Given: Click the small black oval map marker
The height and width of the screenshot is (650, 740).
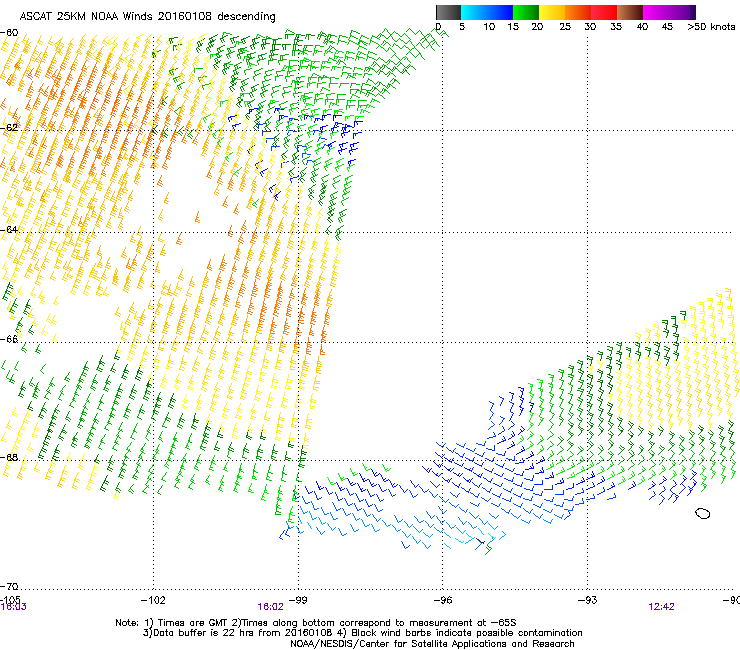Looking at the screenshot, I should click(x=703, y=514).
